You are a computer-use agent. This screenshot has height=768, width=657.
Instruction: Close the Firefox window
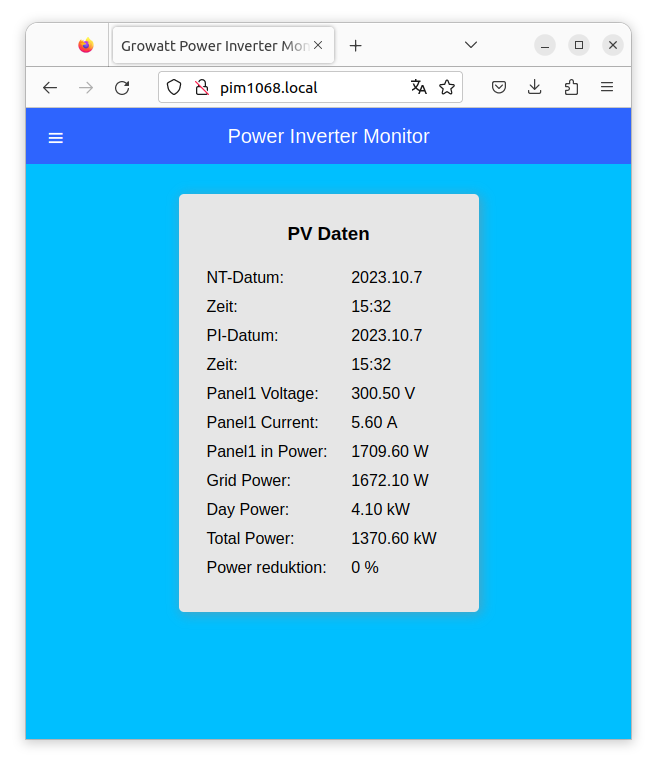click(x=612, y=46)
